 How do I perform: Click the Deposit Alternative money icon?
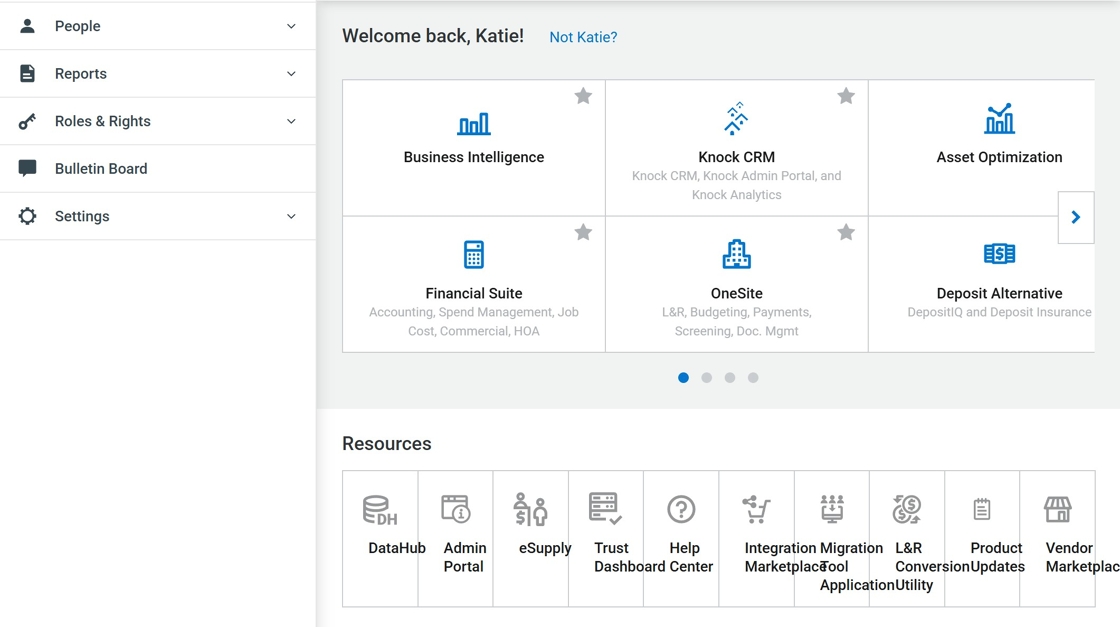point(999,254)
